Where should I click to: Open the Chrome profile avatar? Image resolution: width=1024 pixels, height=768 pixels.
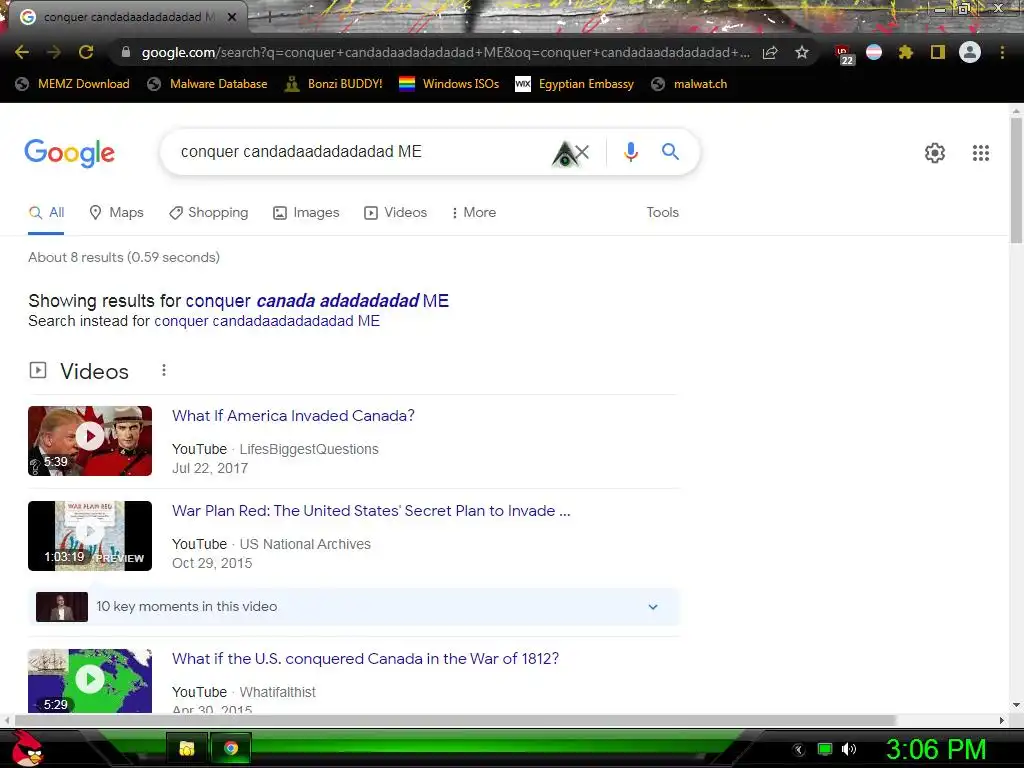click(x=970, y=52)
